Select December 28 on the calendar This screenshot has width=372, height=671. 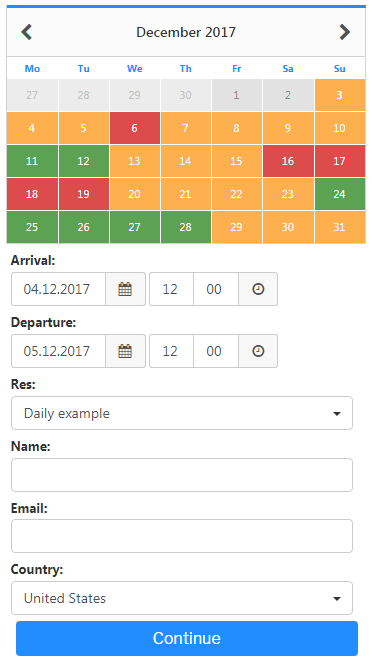[x=185, y=227]
